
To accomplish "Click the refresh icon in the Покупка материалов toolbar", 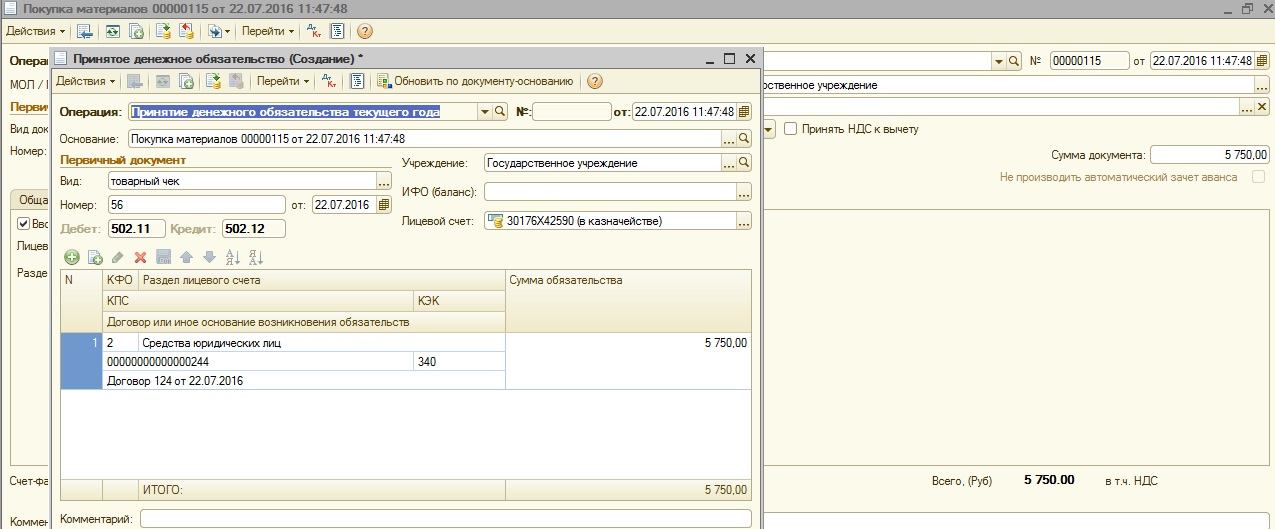I will 112,32.
